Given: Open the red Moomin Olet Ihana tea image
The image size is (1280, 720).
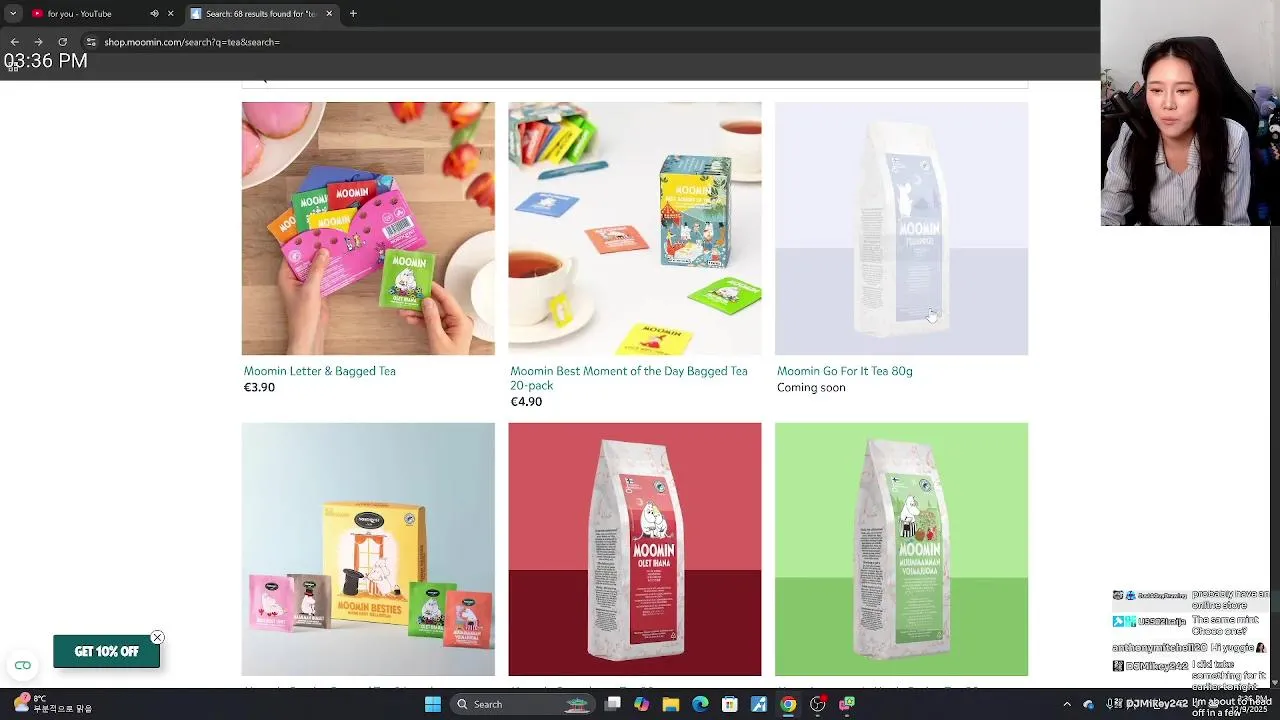Looking at the screenshot, I should click(x=634, y=549).
